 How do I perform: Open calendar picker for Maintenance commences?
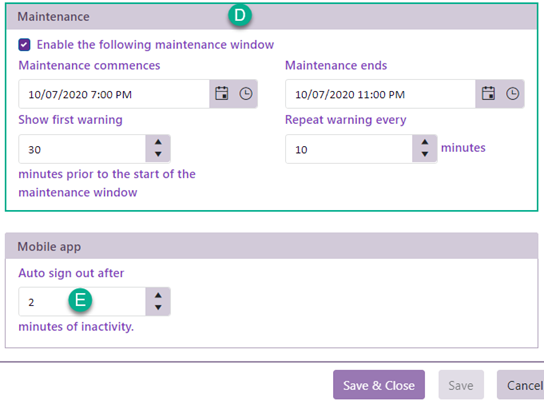click(221, 94)
